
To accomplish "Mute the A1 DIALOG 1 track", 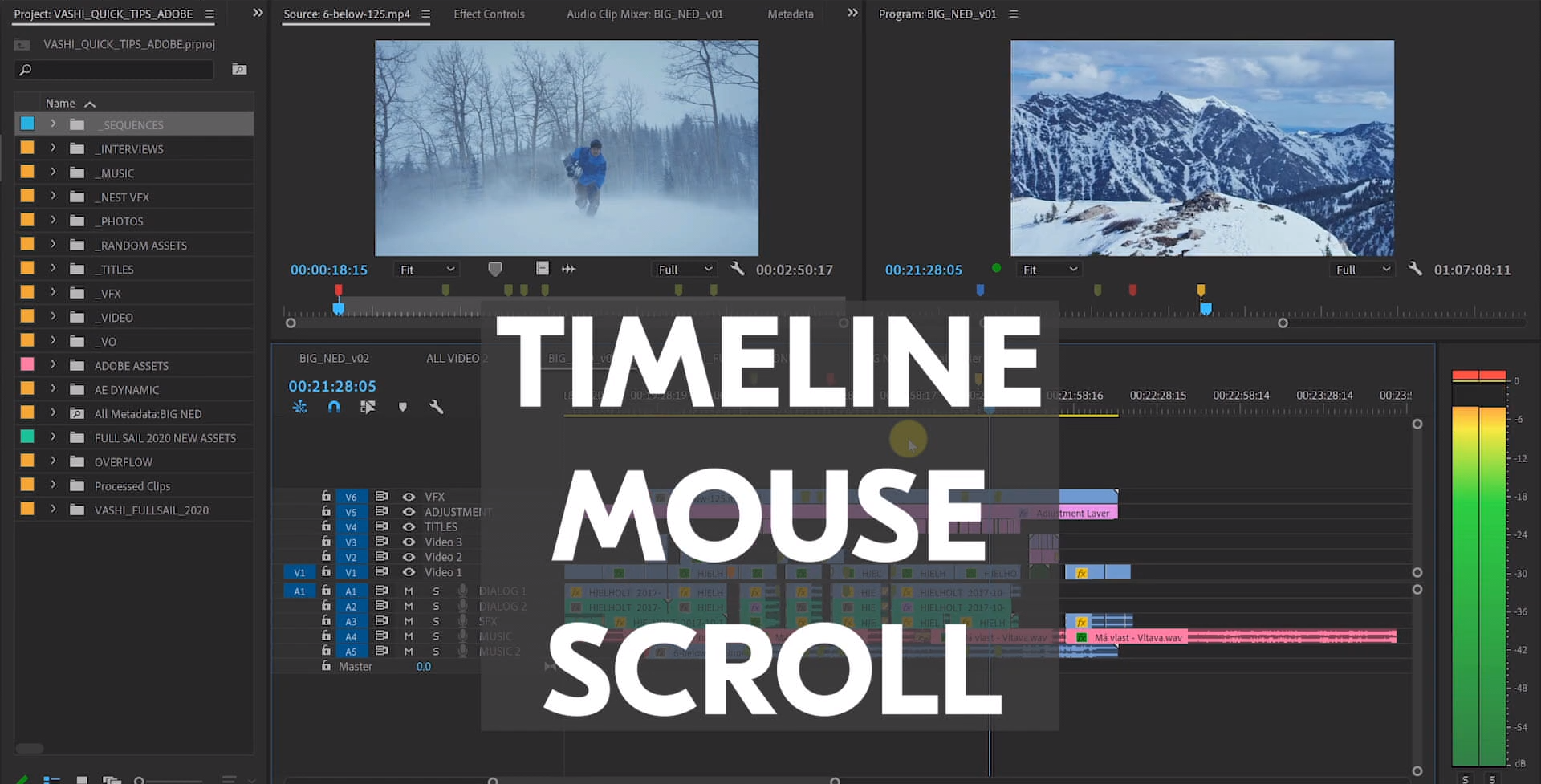I will point(409,591).
